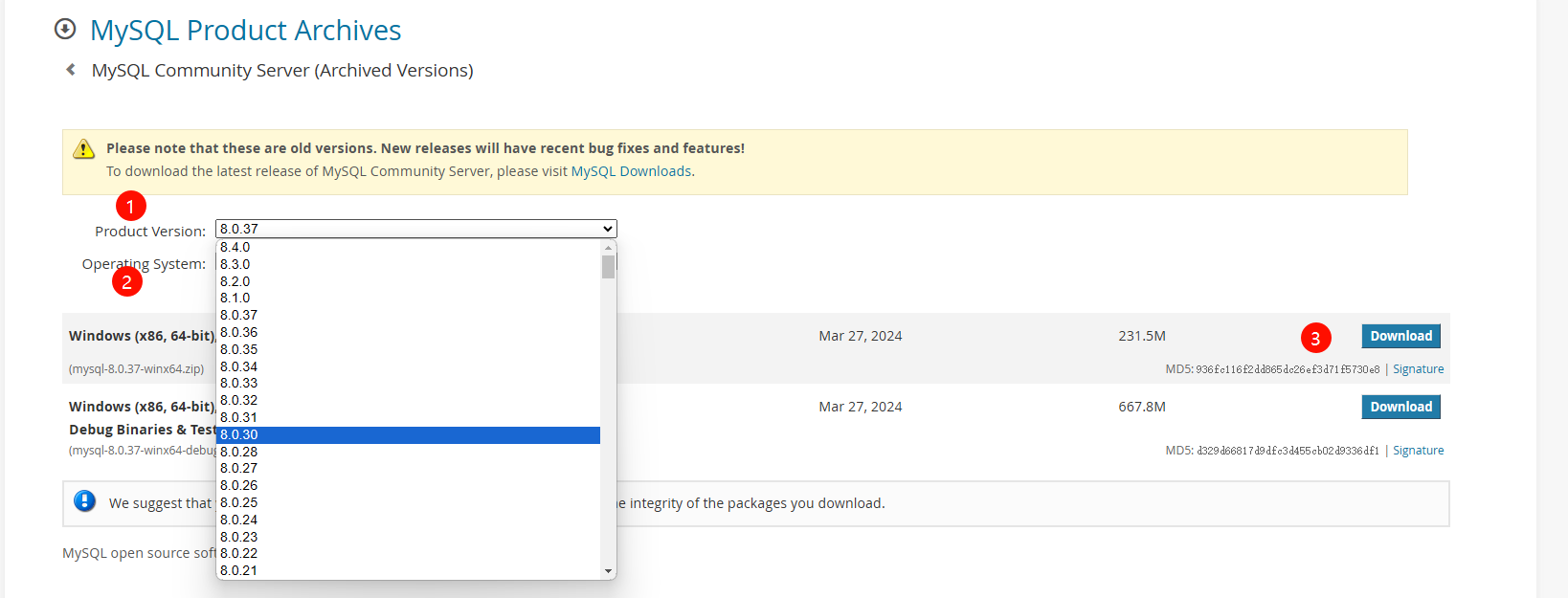Pick version 8.0.36 in the dropdown list
Screen dimensions: 1568x598
coord(408,332)
